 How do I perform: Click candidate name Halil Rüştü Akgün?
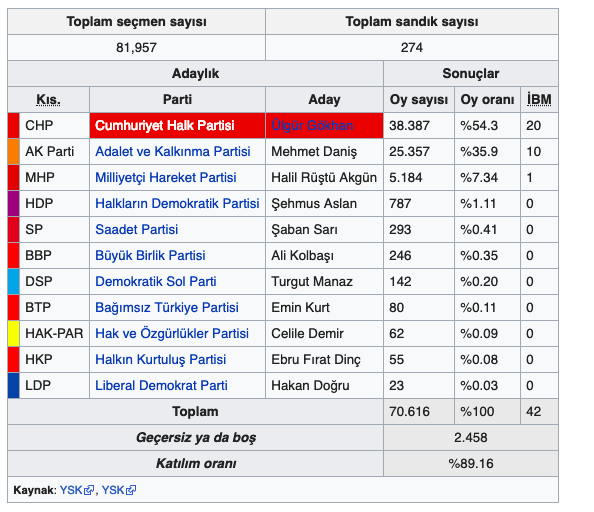324,177
